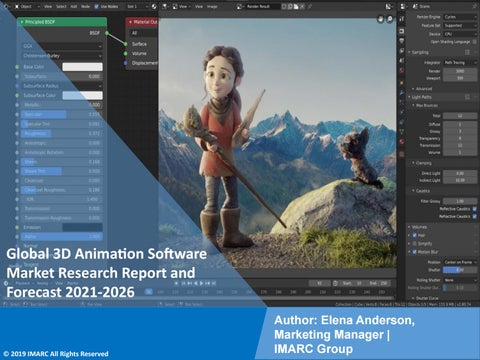Open the tool settings tab icon in properties
This screenshot has height=360, width=480.
pyautogui.click(x=402, y=19)
